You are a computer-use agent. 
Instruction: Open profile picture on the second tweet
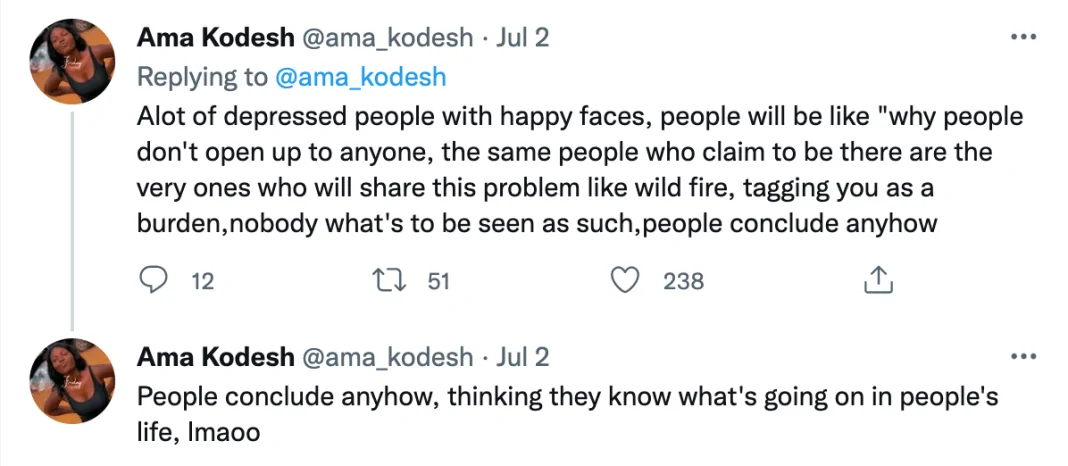72,381
